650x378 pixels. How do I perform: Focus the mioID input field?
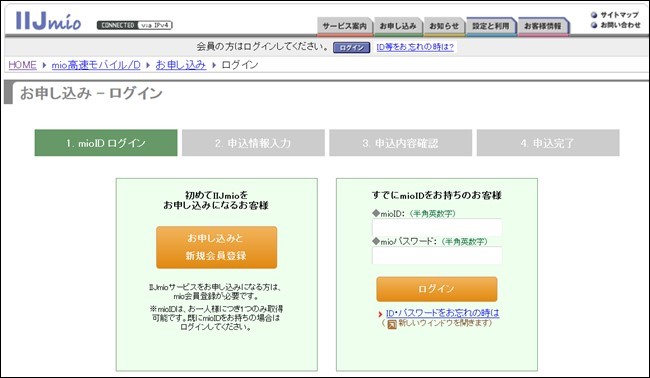[437, 228]
